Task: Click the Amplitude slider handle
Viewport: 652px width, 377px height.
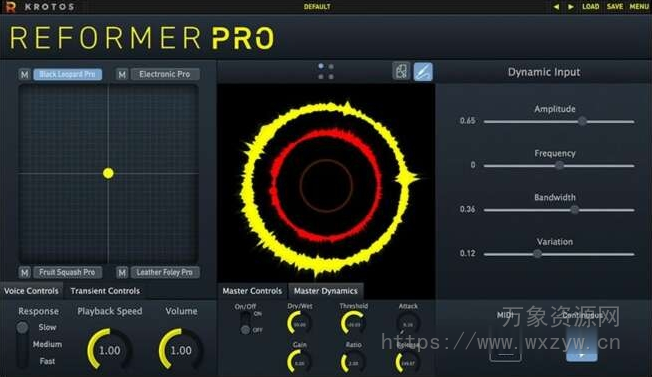Action: click(582, 121)
